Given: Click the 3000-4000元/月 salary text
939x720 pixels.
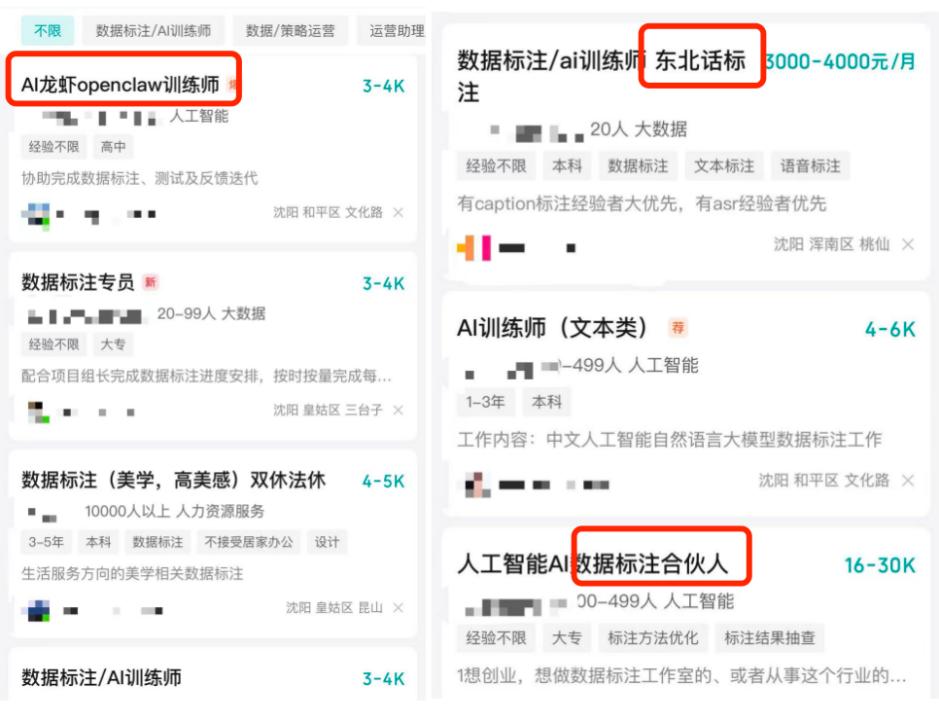Looking at the screenshot, I should pos(840,62).
